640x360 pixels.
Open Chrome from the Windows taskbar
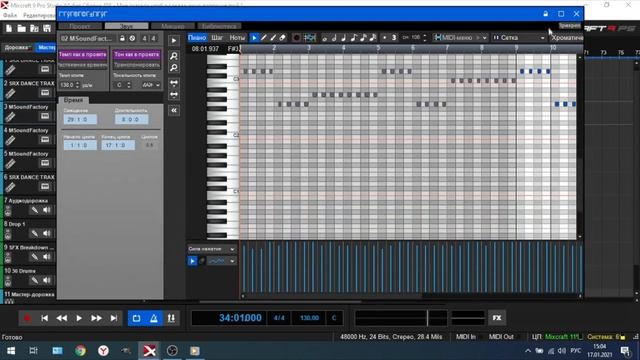point(80,351)
